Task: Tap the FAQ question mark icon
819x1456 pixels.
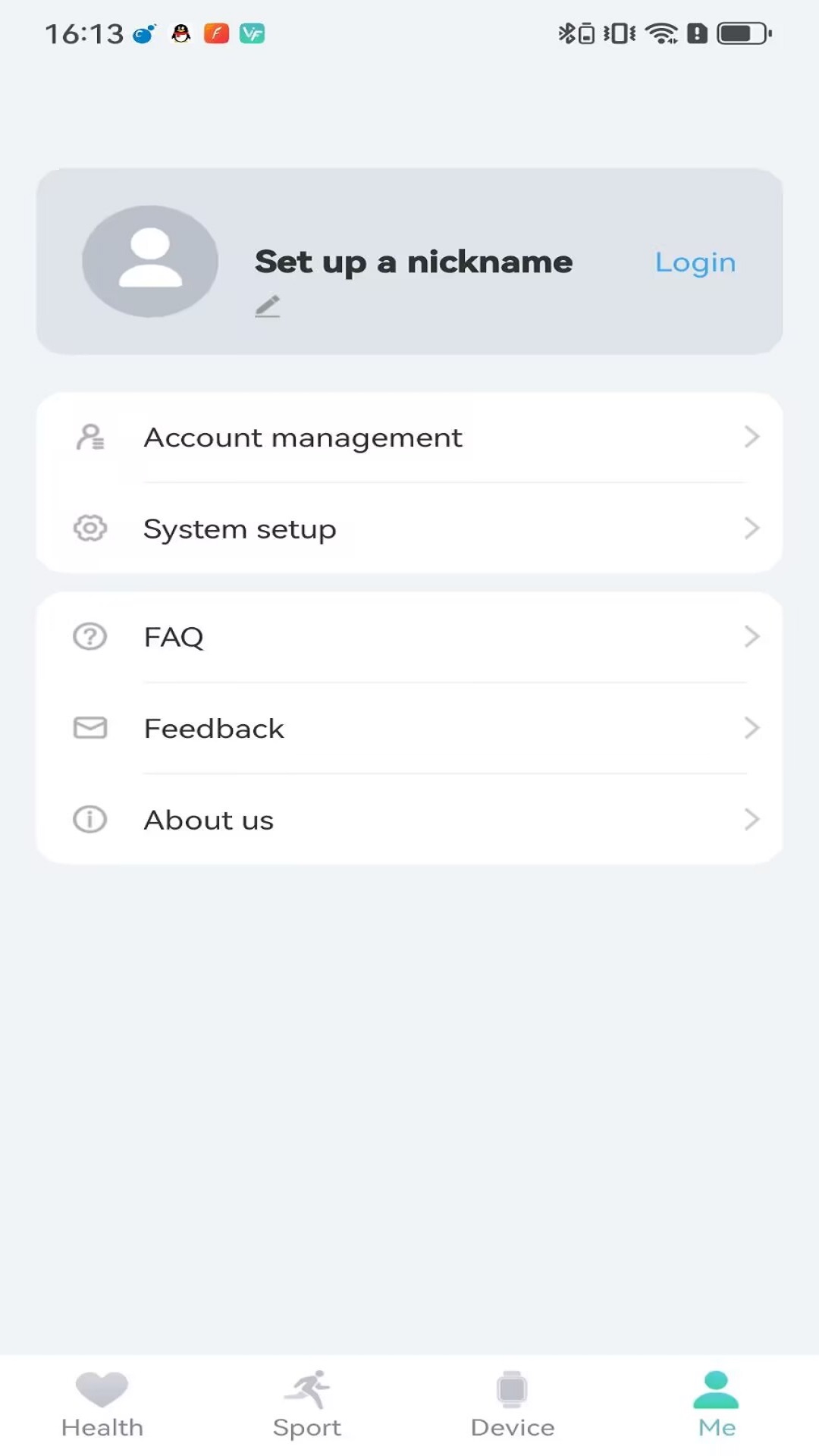Action: point(90,636)
